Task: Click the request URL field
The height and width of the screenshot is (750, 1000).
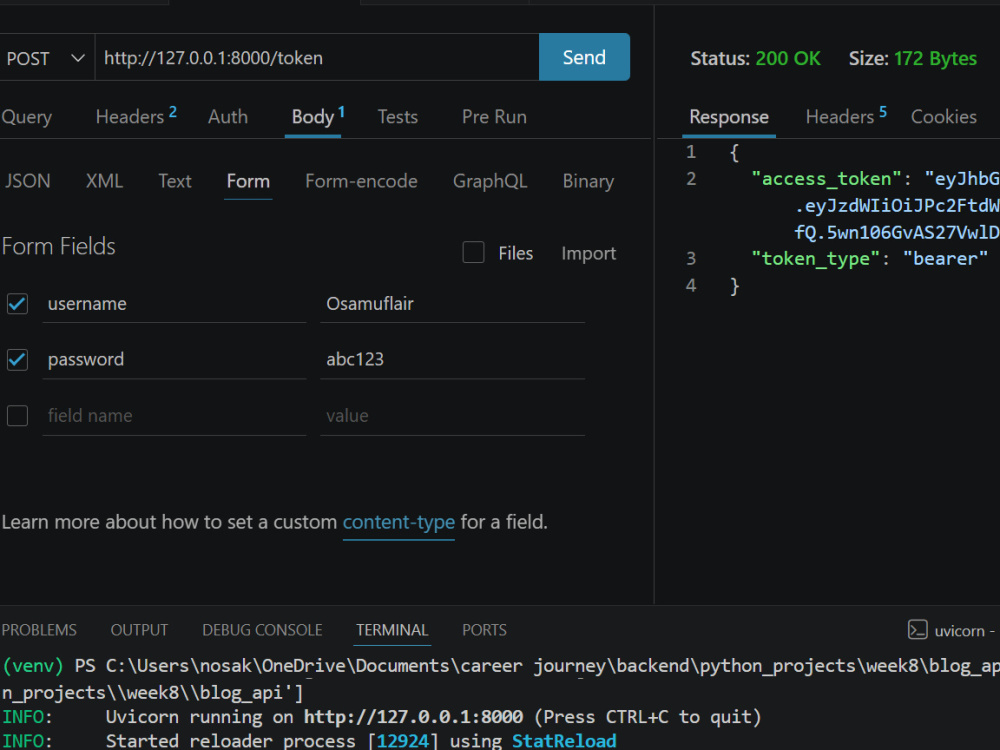Action: (317, 58)
